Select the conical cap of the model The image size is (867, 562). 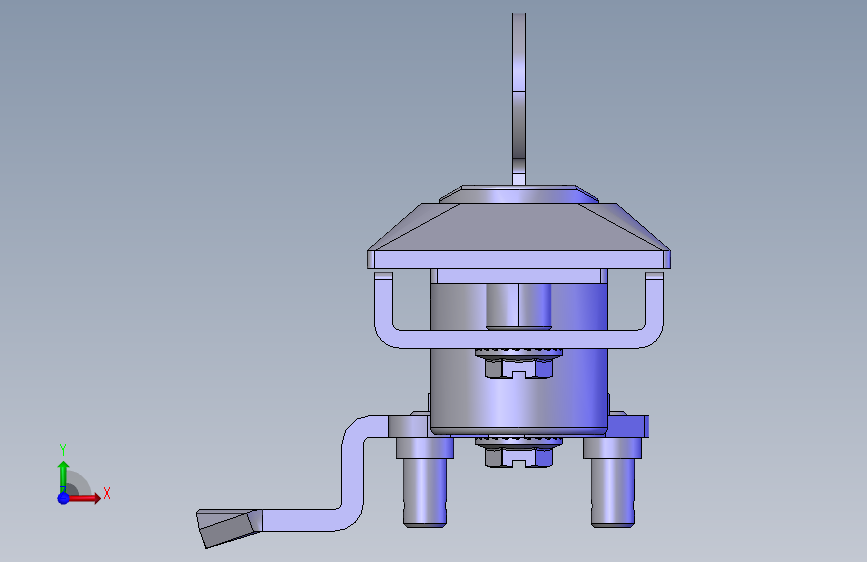(519, 227)
